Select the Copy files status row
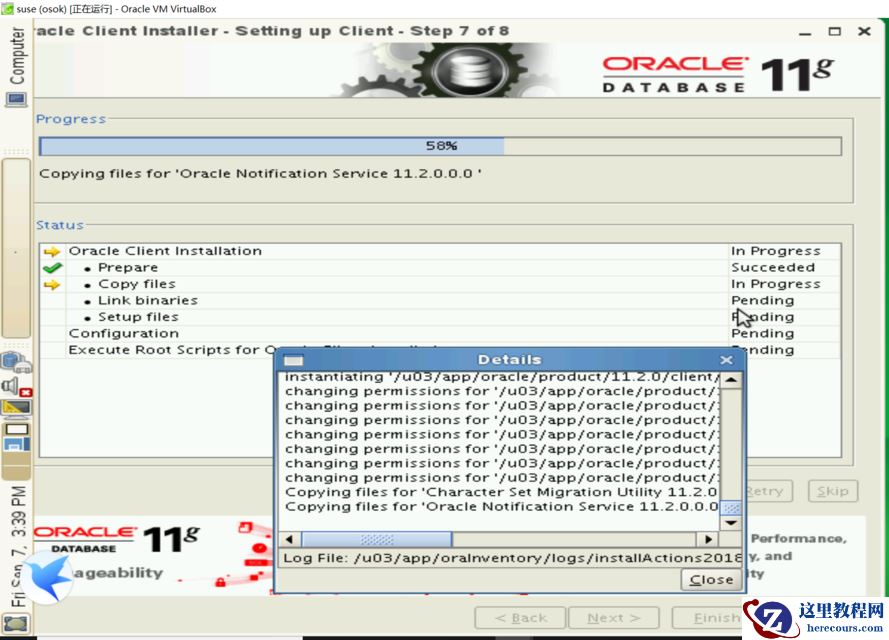 click(440, 284)
